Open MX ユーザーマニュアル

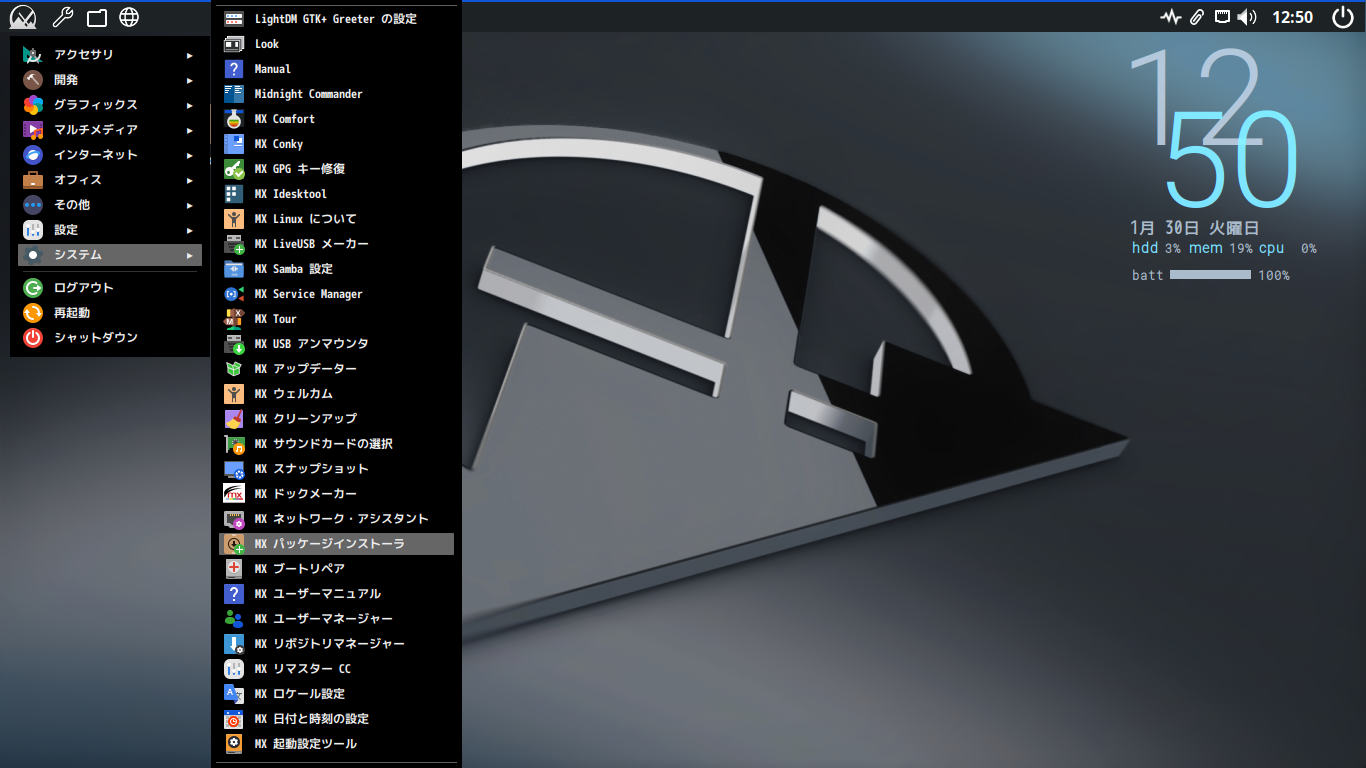point(336,594)
